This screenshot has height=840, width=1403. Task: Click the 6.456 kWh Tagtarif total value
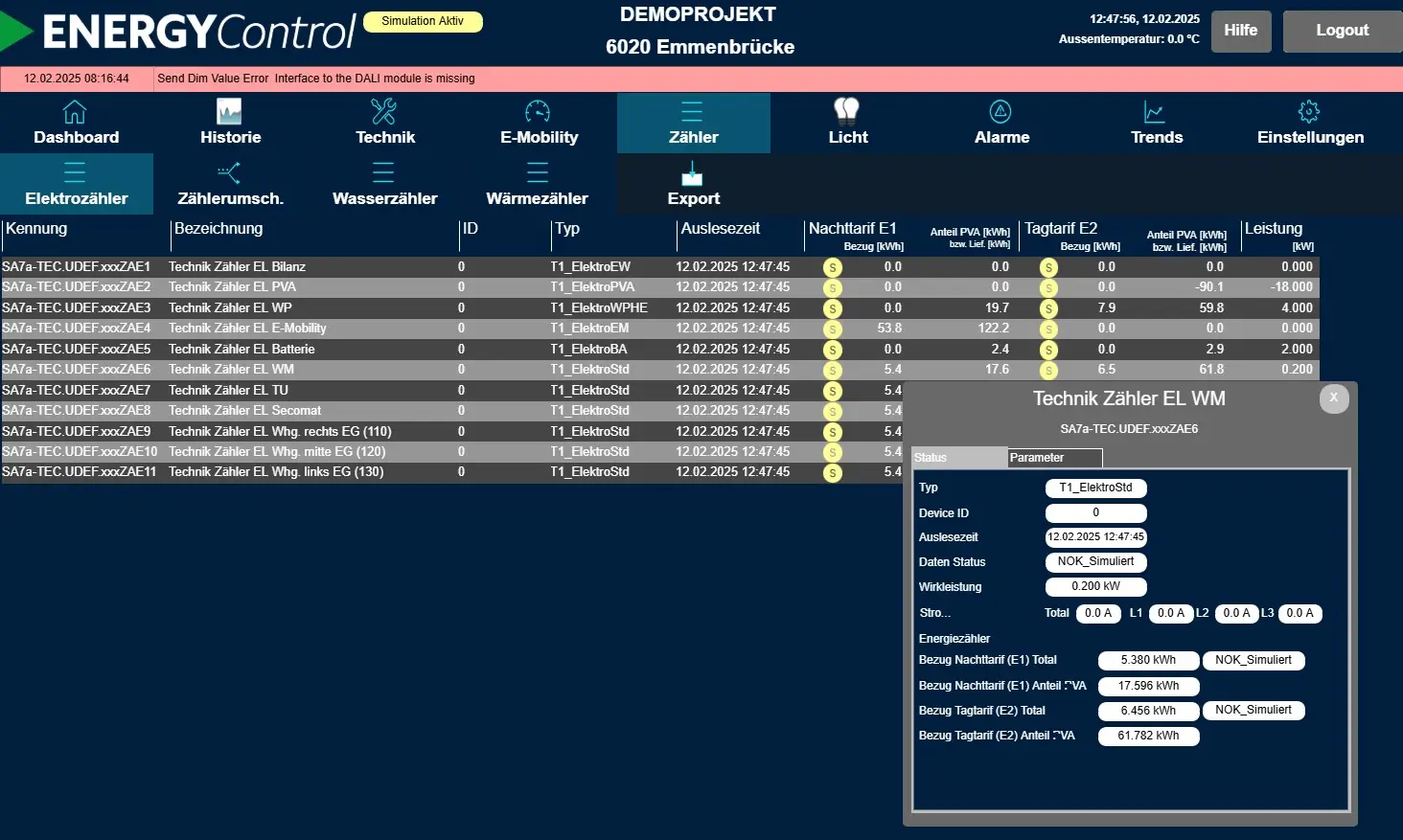point(1148,712)
